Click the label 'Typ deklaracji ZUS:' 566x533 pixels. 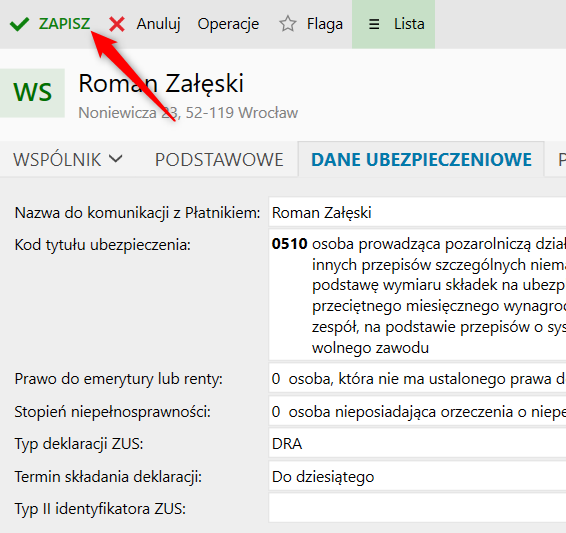(79, 444)
